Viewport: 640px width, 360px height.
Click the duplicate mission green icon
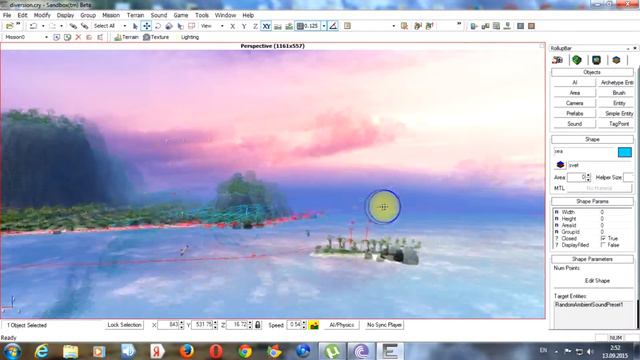tap(67, 37)
